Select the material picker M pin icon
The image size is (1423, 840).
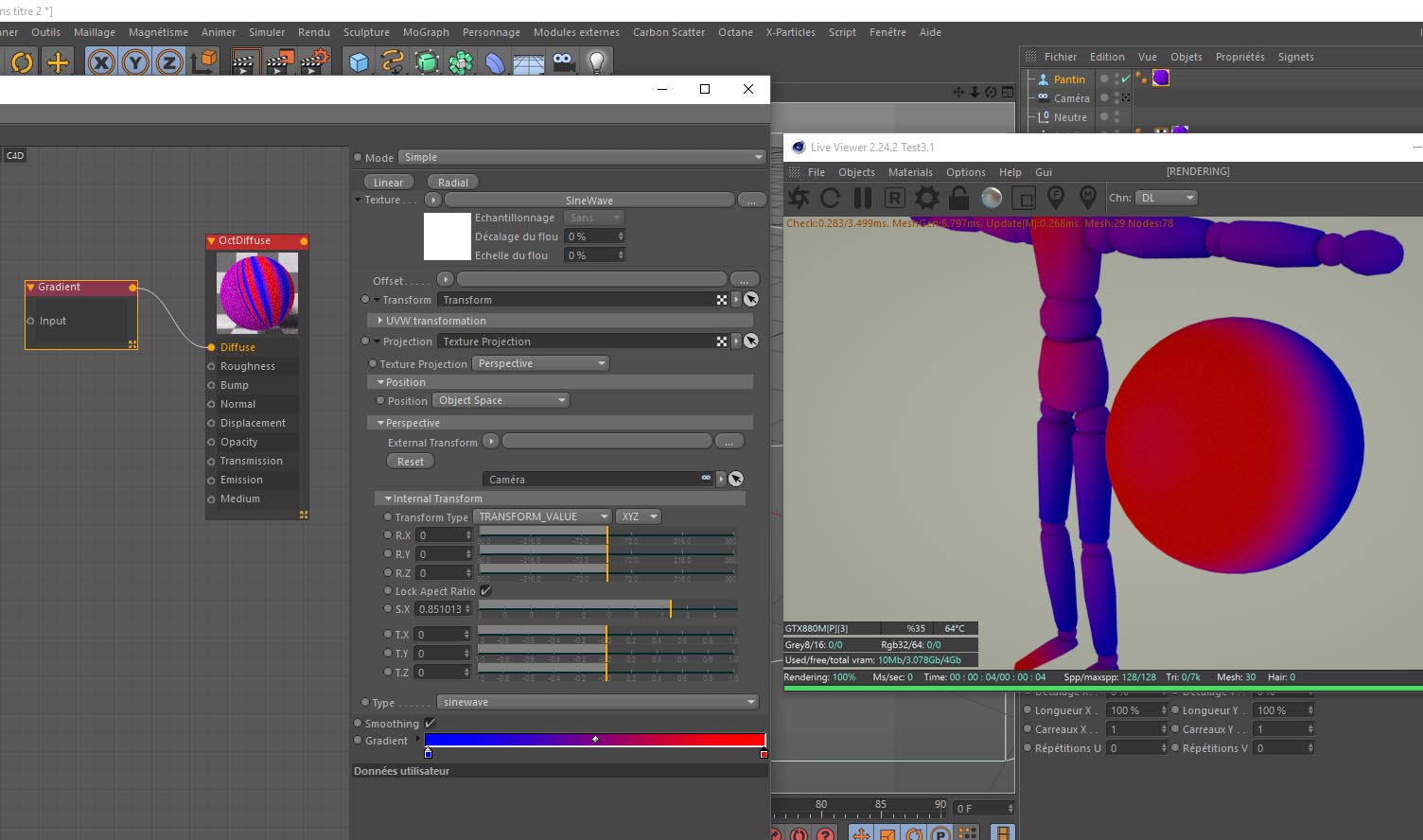pyautogui.click(x=1088, y=197)
